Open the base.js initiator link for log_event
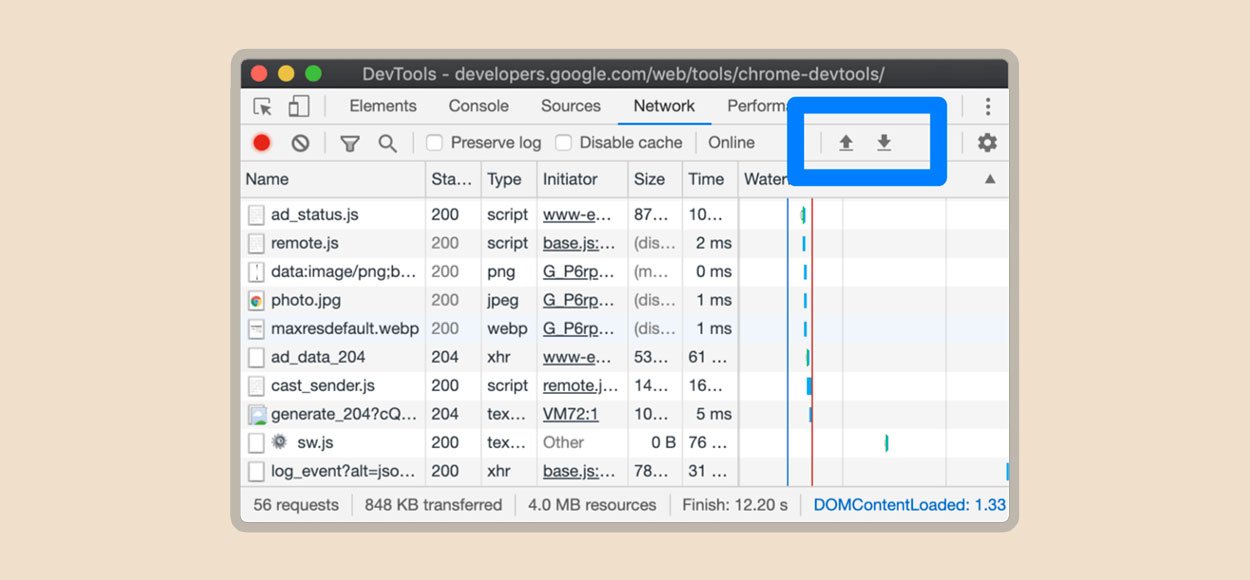 (580, 471)
